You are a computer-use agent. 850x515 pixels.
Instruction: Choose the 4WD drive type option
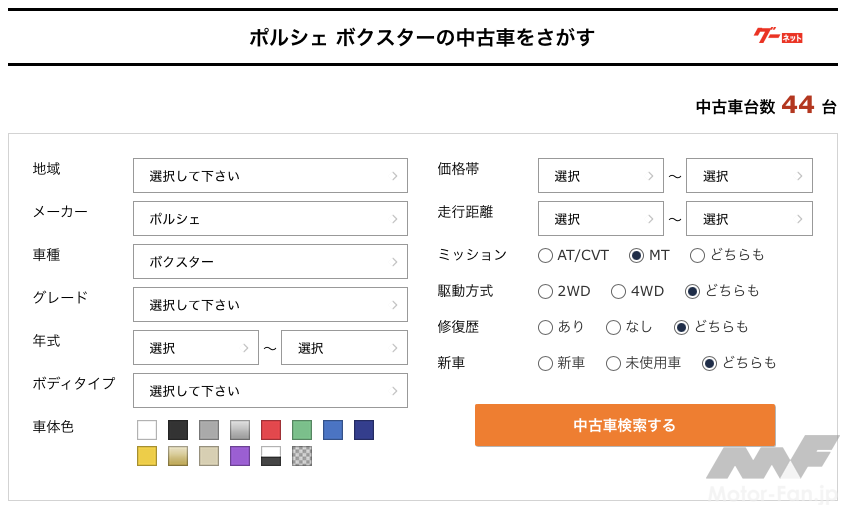click(618, 291)
